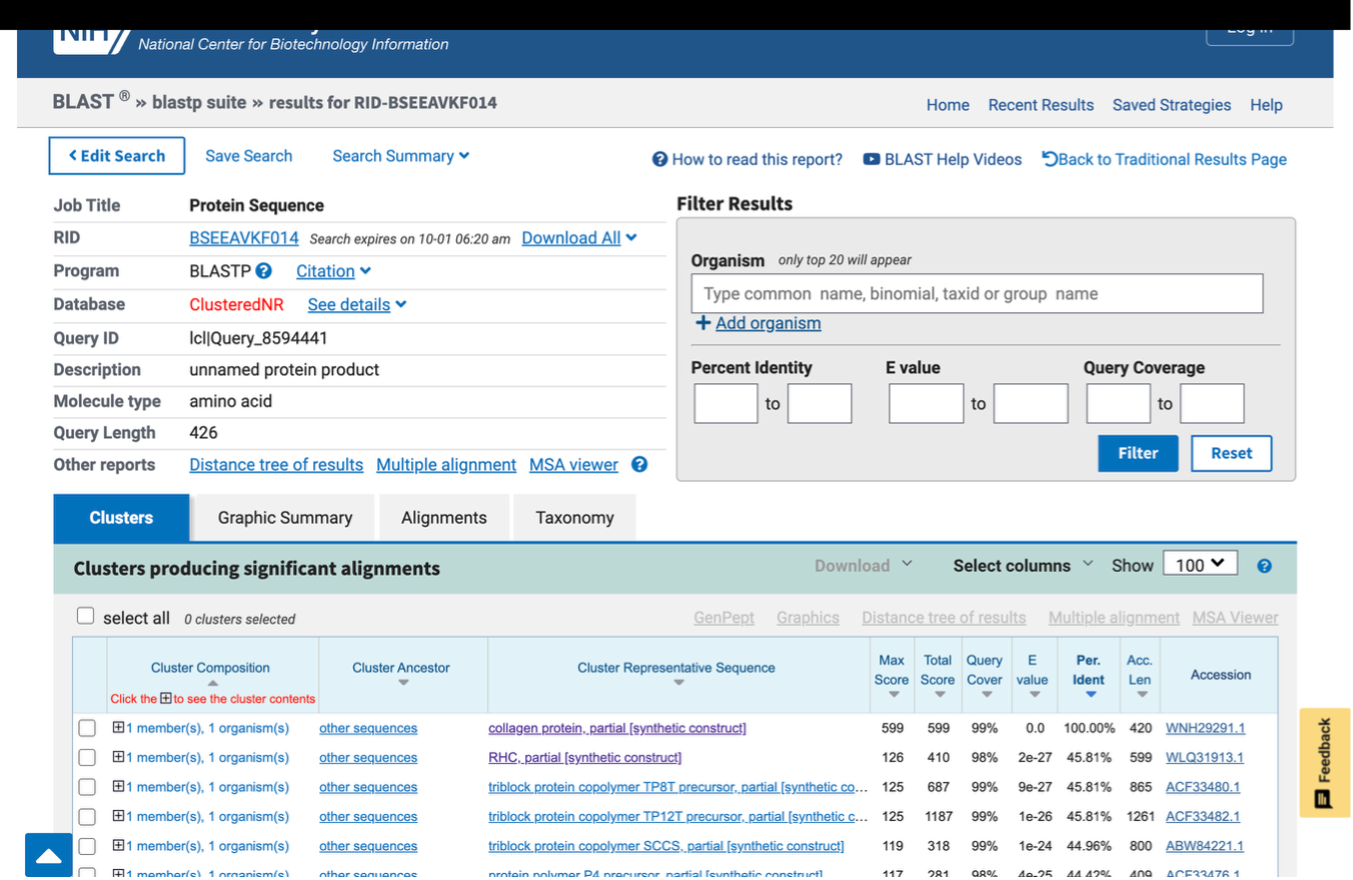This screenshot has width=1353, height=880.
Task: Click the help icon beside MSA viewer
Action: (x=640, y=465)
